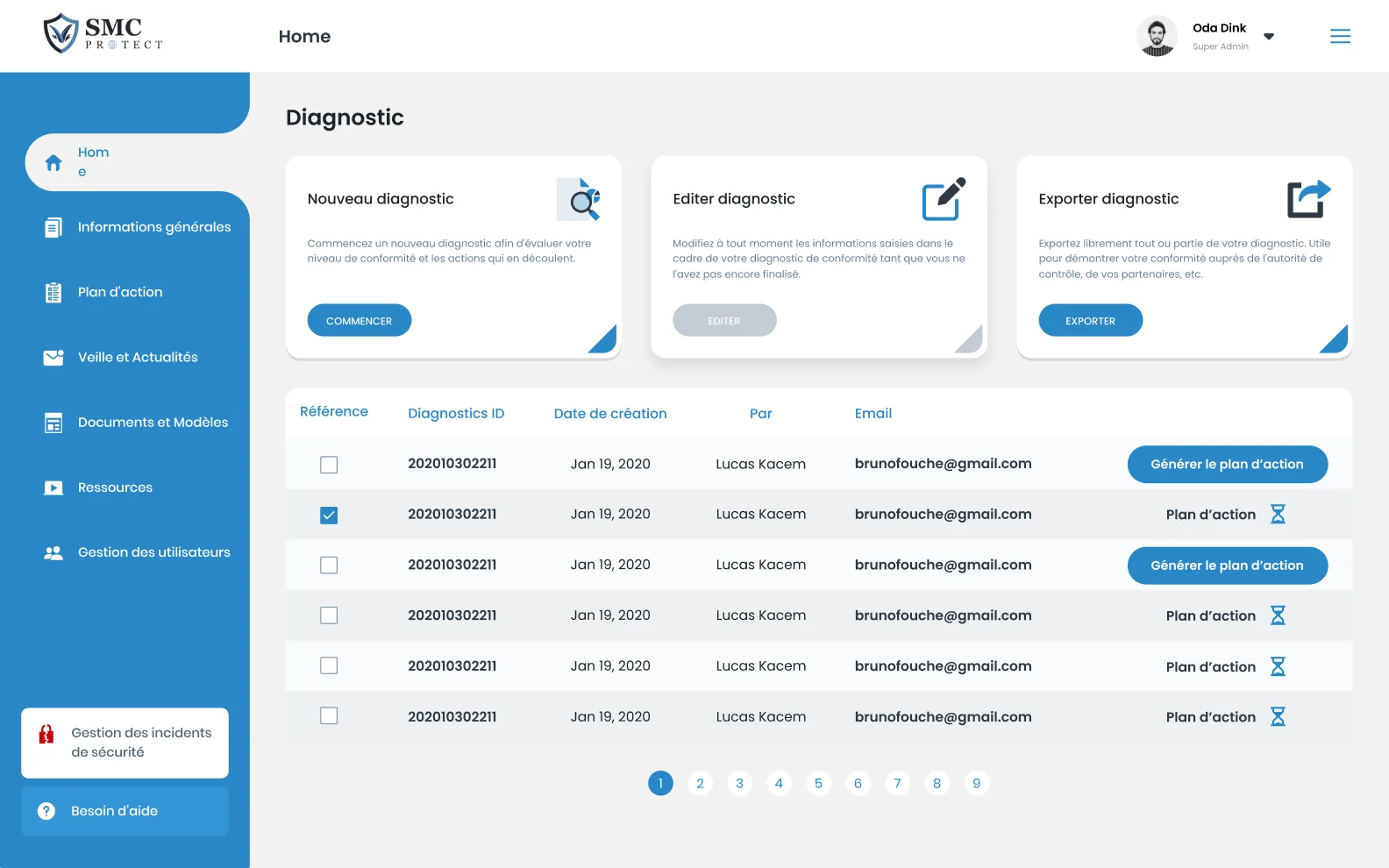Jump to page 9 in pagination
The width and height of the screenshot is (1389, 868).
click(x=976, y=783)
